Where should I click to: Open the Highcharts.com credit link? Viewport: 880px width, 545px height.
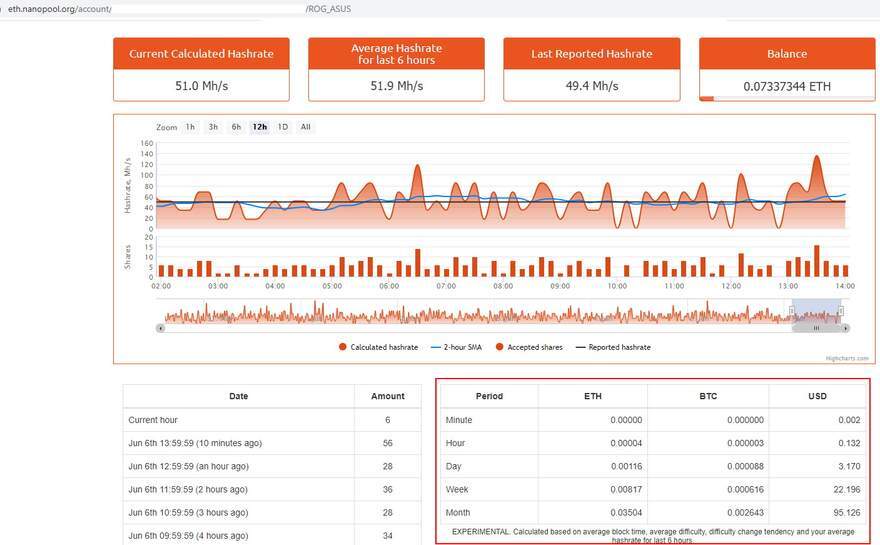847,358
